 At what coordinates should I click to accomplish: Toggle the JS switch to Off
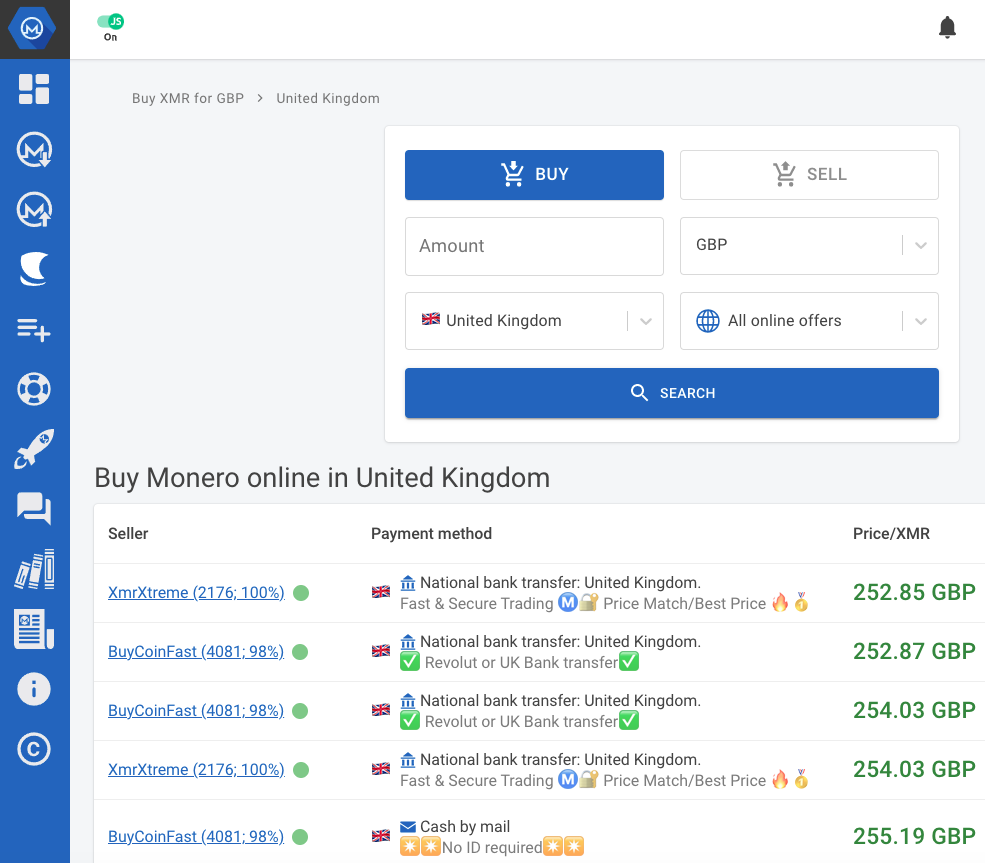click(109, 19)
